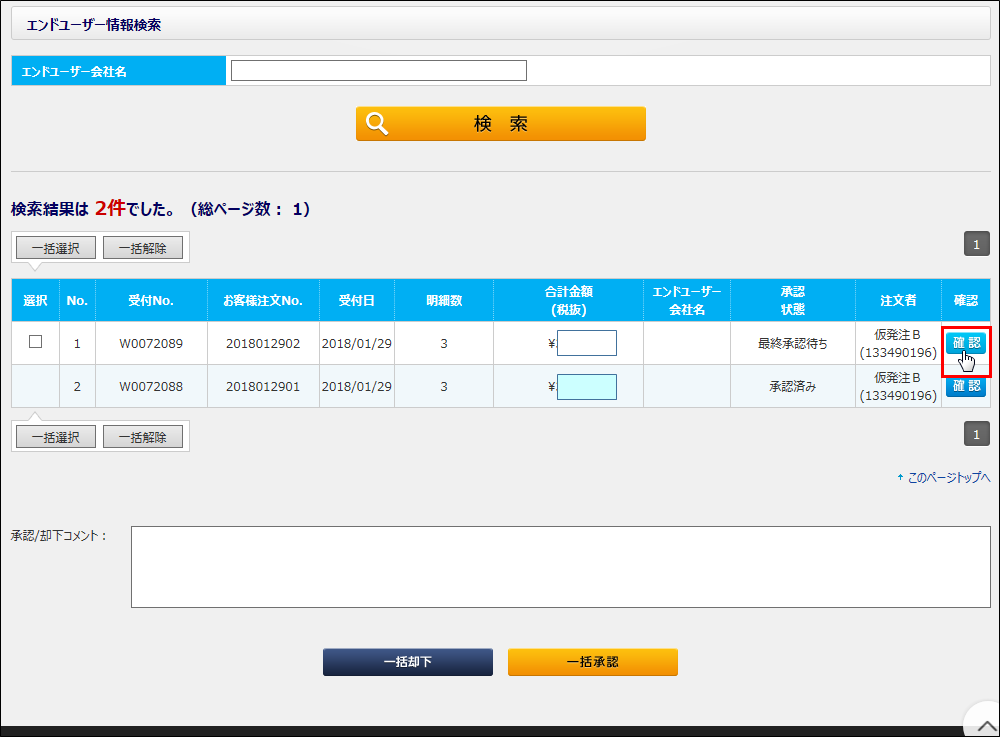This screenshot has height=737, width=1000.
Task: Click the エンドユーザー会社名 text input field
Action: [x=378, y=71]
